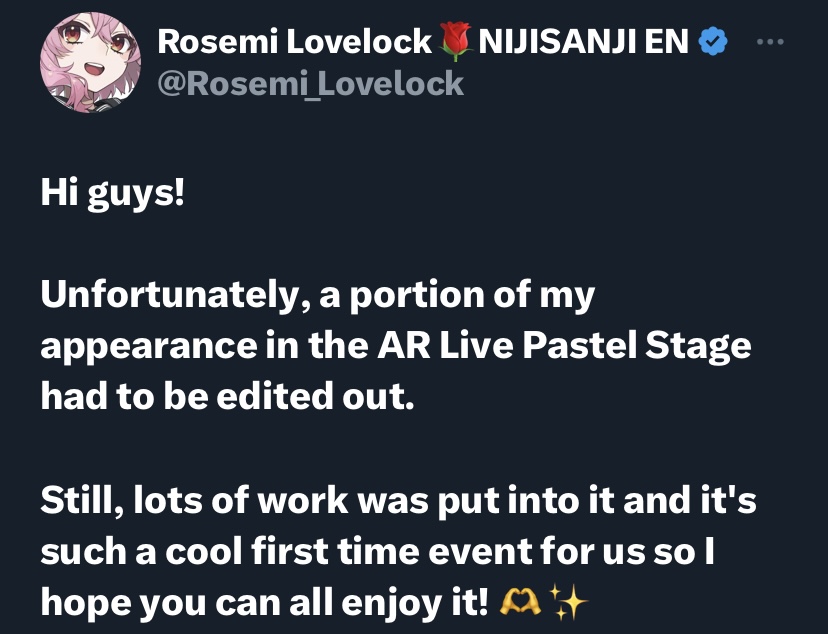Click the rose emoji in display name

point(455,42)
